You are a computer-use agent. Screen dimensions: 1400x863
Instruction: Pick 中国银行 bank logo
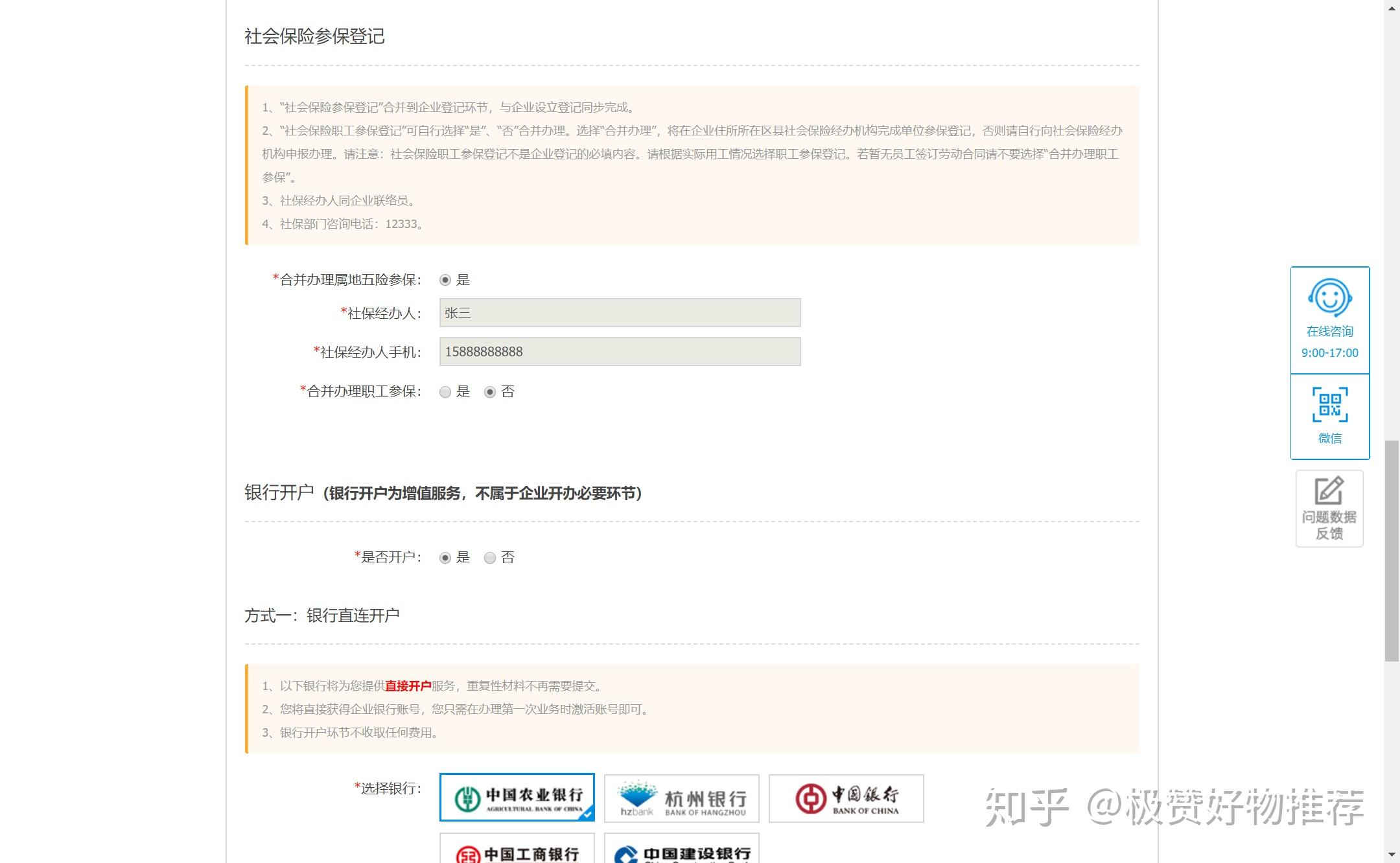[x=846, y=798]
